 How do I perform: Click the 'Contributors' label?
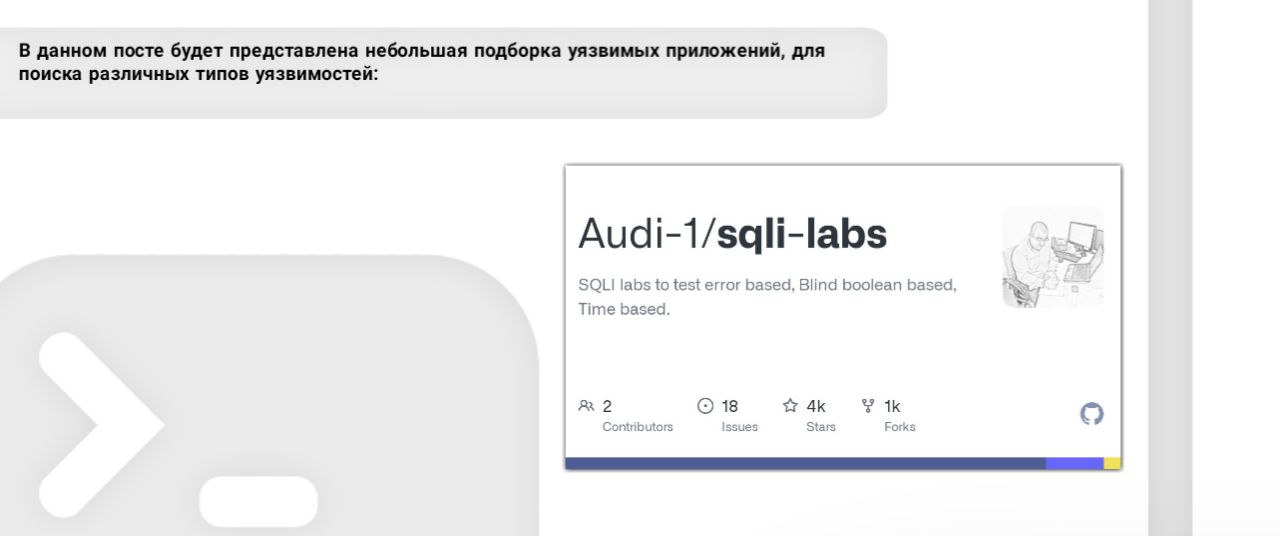tap(637, 427)
